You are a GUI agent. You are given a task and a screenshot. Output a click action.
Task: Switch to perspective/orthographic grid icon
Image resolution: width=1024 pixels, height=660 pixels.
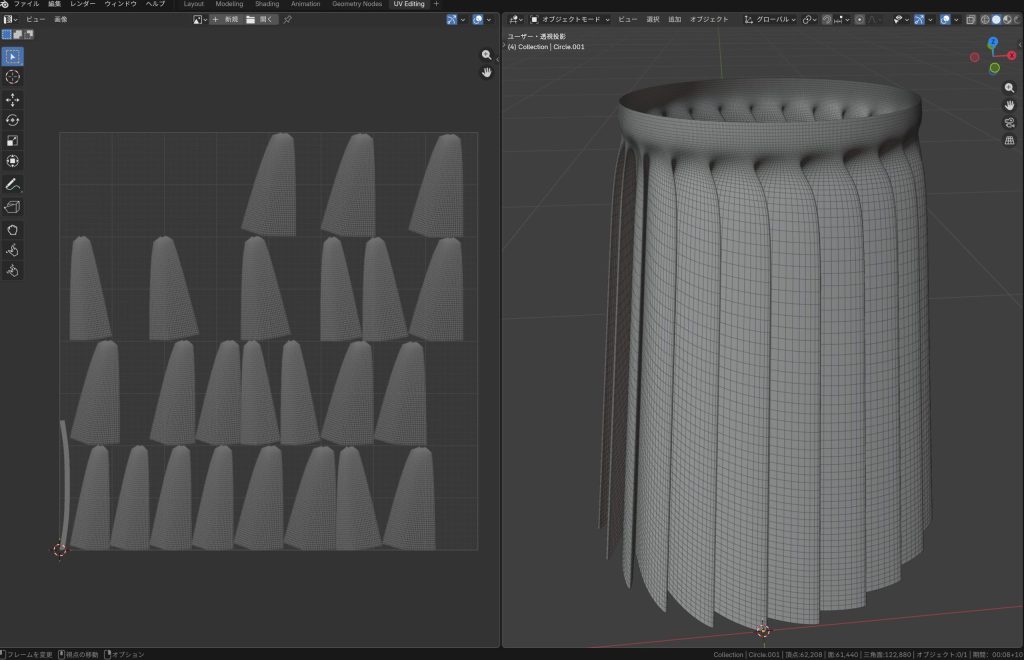1009,140
